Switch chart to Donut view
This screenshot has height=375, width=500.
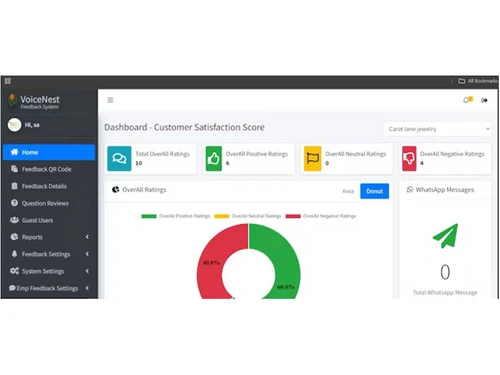click(x=375, y=191)
